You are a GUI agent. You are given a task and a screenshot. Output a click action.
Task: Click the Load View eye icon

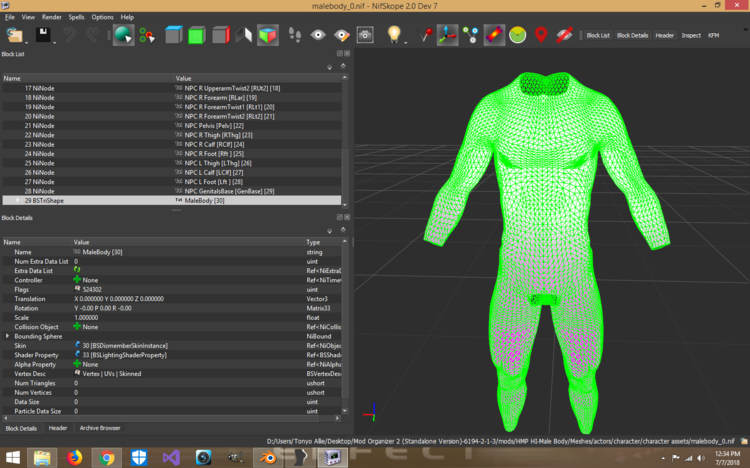(x=318, y=35)
